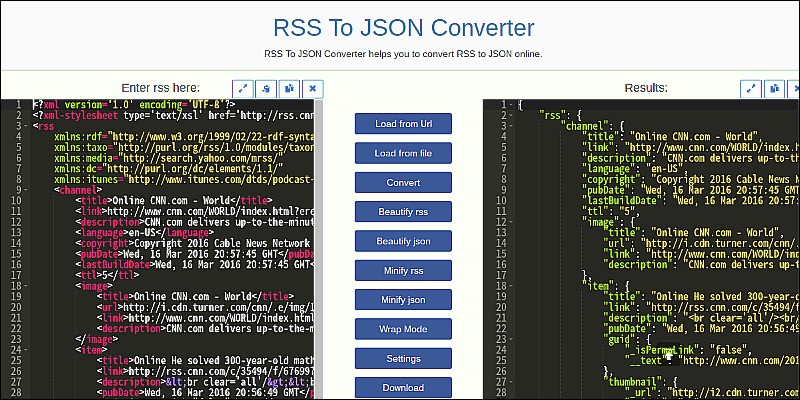The height and width of the screenshot is (400, 800).
Task: Collapse the "thumbnail" object fold in Results
Action: [x=511, y=382]
